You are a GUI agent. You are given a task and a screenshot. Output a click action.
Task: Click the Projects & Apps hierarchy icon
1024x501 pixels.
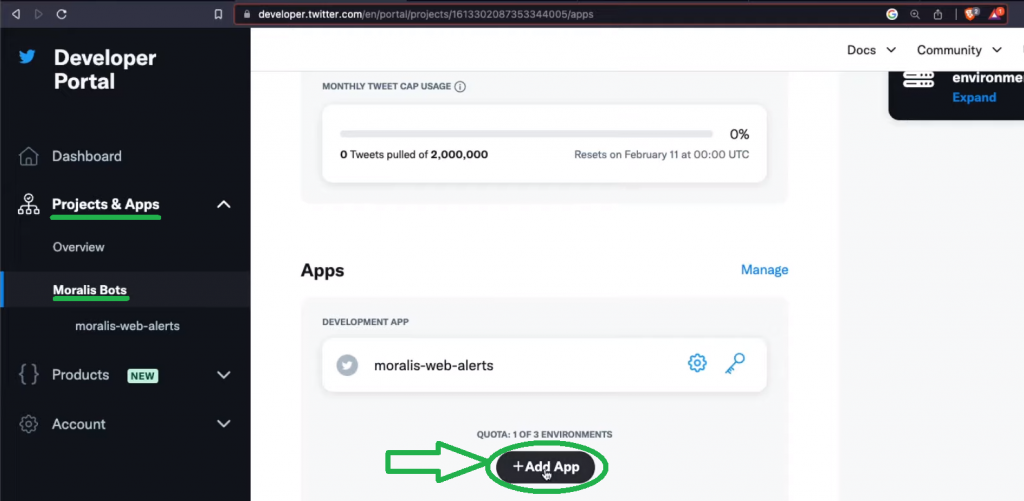point(28,204)
